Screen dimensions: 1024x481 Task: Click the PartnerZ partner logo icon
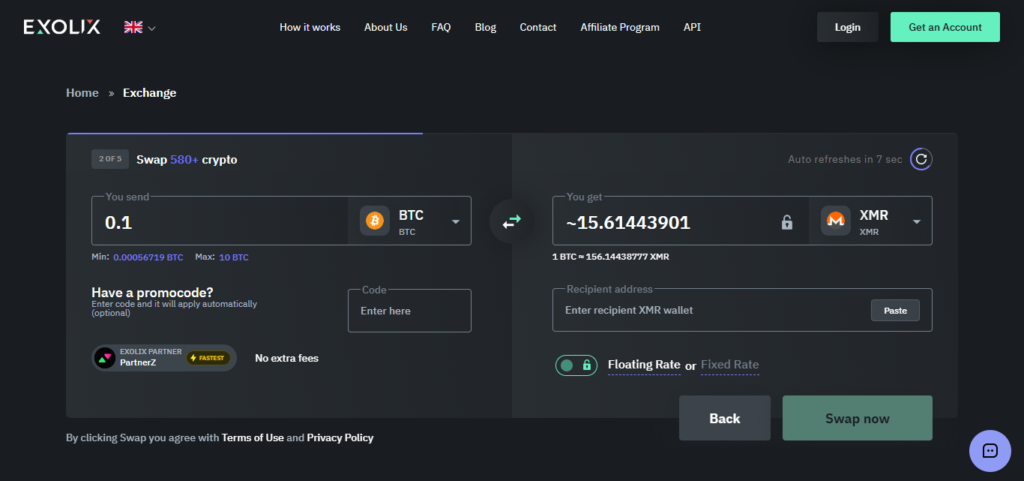click(105, 358)
